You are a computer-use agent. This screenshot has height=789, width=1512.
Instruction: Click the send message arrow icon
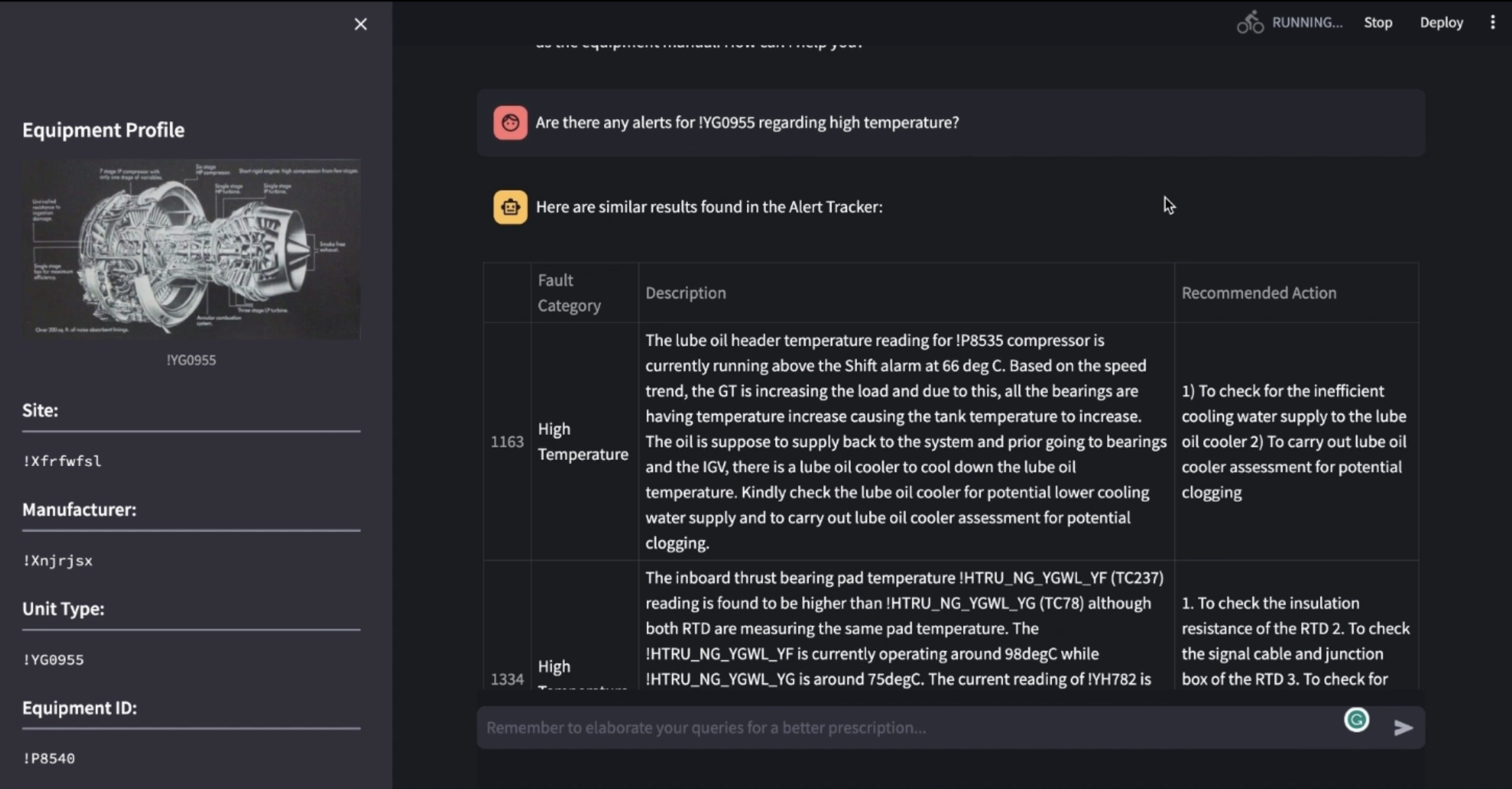pyautogui.click(x=1403, y=728)
